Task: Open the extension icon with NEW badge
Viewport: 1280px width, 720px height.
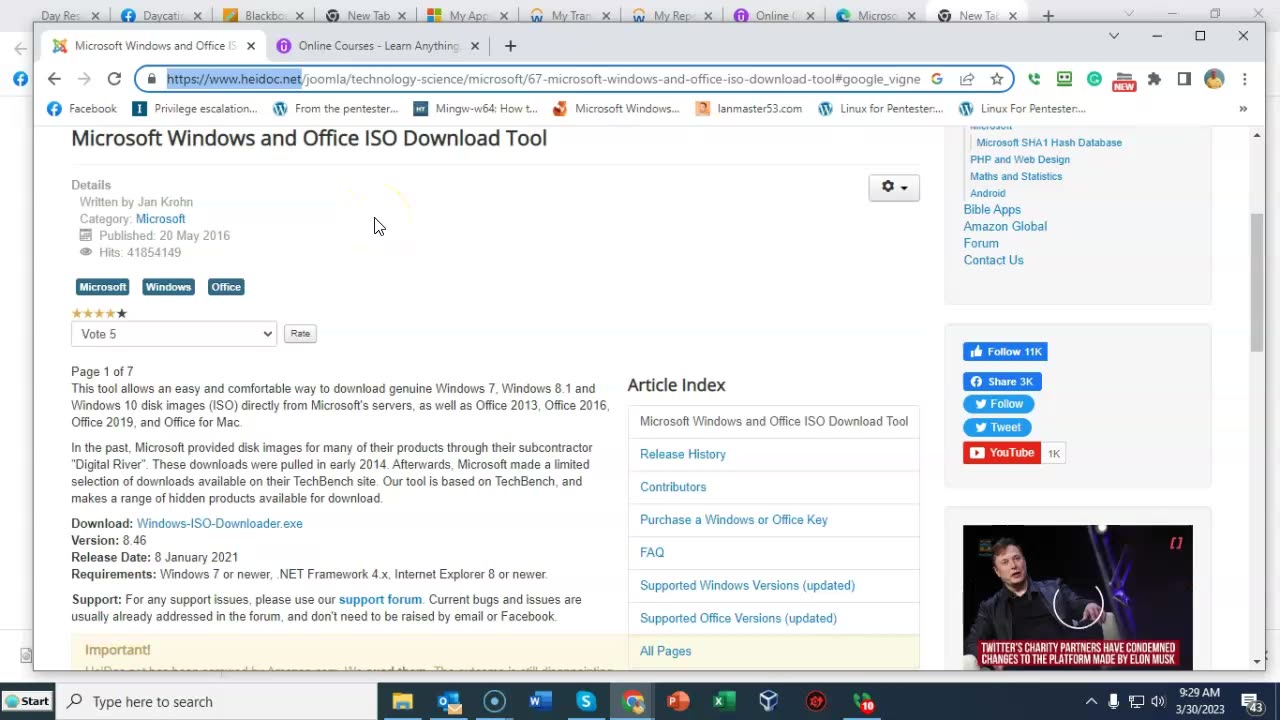Action: pos(1124,80)
